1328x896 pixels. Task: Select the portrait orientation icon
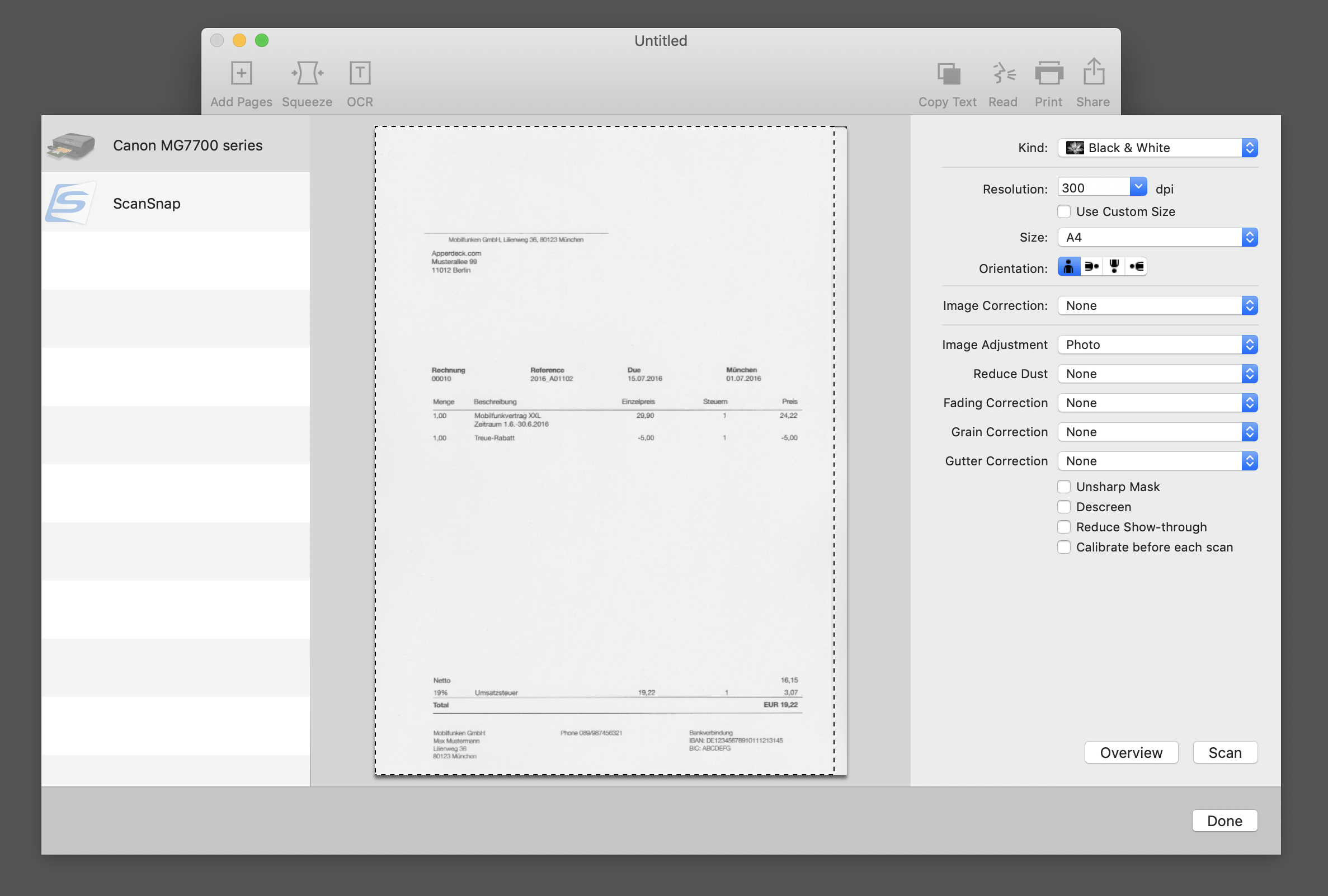point(1068,267)
